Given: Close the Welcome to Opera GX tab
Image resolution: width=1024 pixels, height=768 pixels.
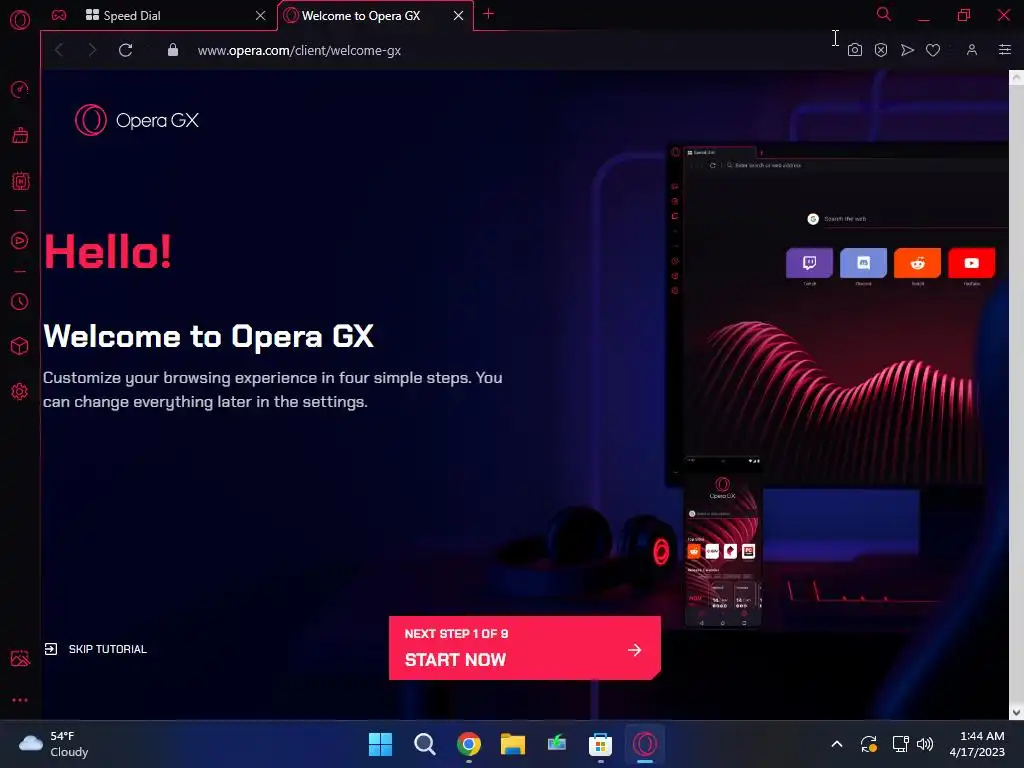Looking at the screenshot, I should point(458,16).
